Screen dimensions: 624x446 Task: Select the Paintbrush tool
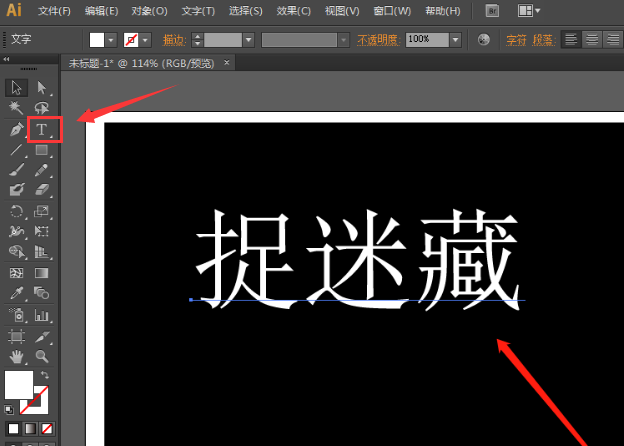pyautogui.click(x=16, y=170)
